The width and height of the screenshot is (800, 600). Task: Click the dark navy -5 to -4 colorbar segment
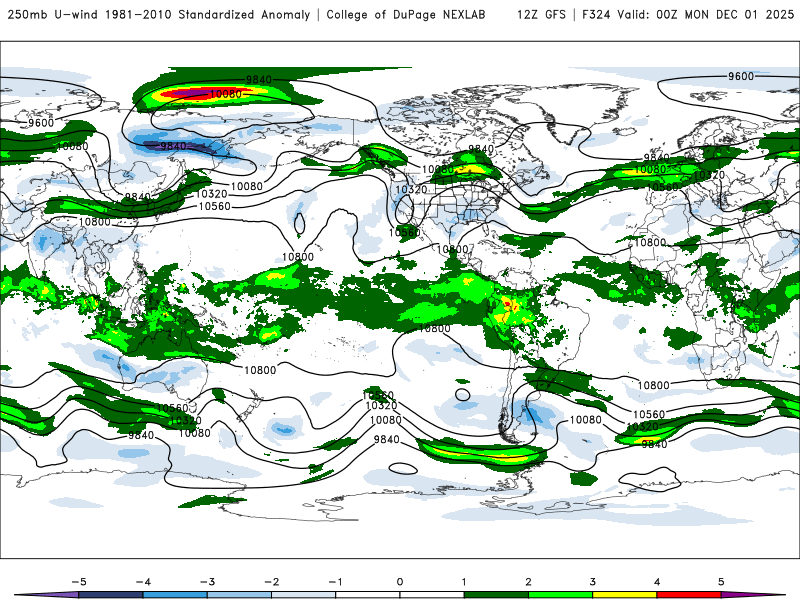[111, 595]
